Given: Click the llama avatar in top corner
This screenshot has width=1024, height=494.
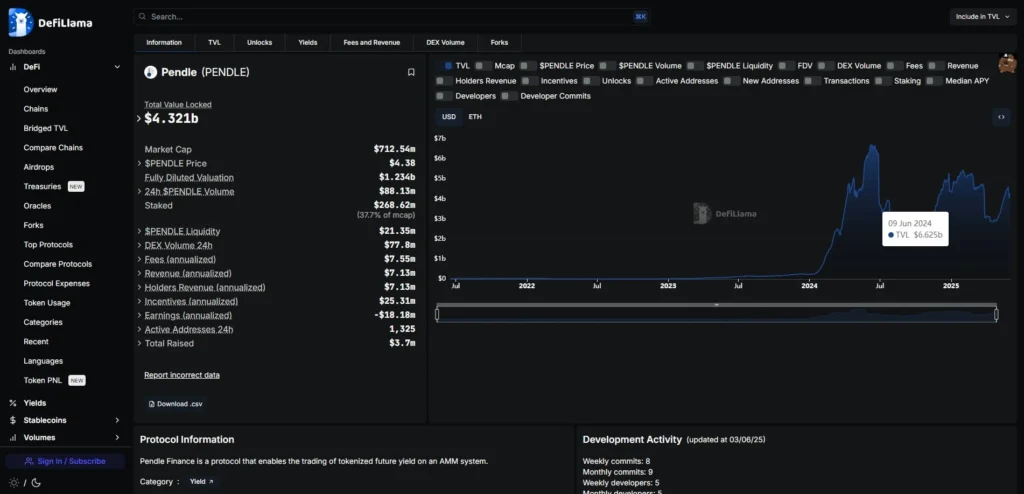Looking at the screenshot, I should coord(1008,64).
